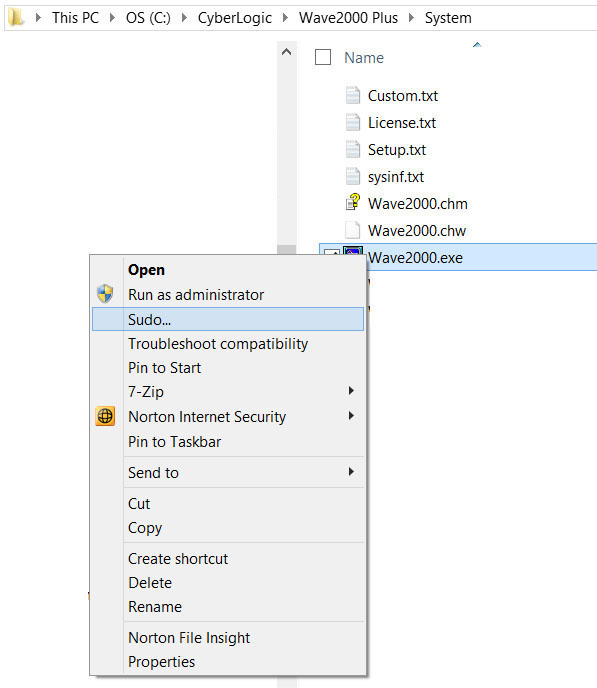Click the sysinf.txt file icon

[x=353, y=176]
